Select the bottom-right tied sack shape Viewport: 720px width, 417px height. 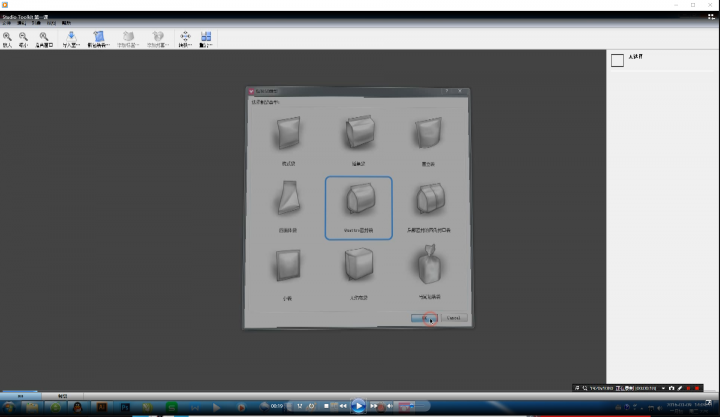pyautogui.click(x=428, y=269)
